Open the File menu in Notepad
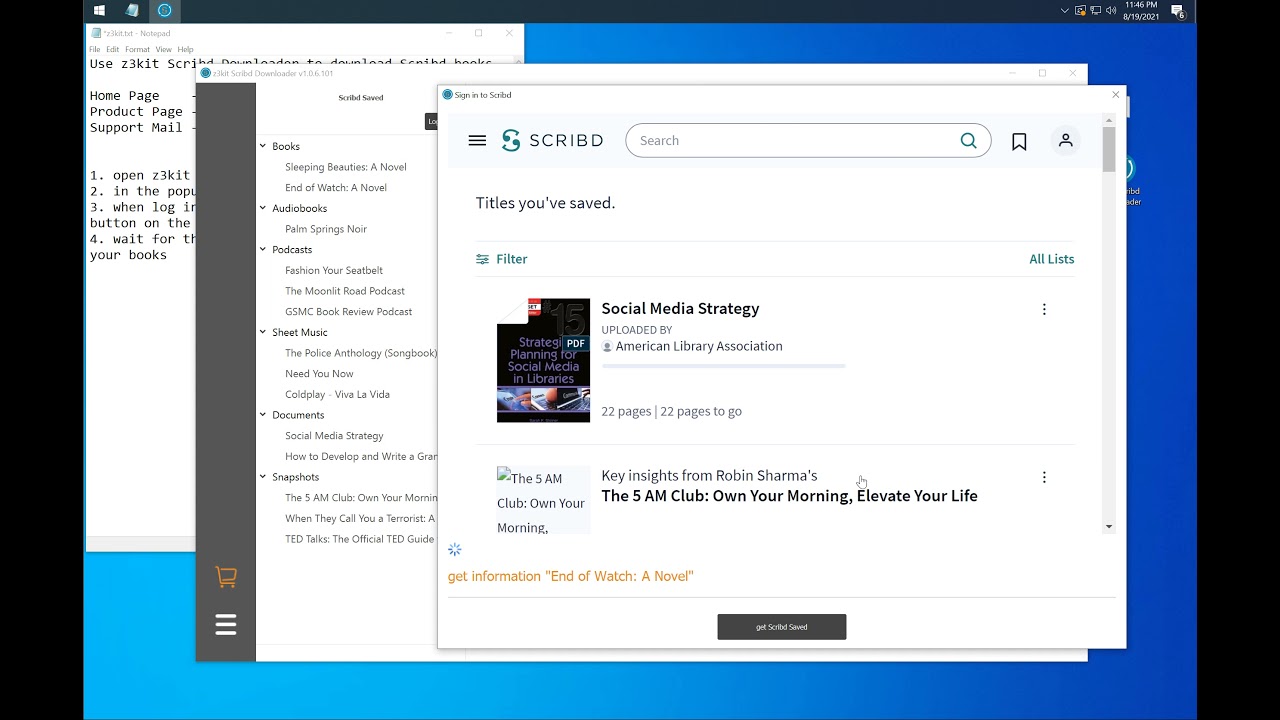Image resolution: width=1280 pixels, height=720 pixels. [x=95, y=49]
